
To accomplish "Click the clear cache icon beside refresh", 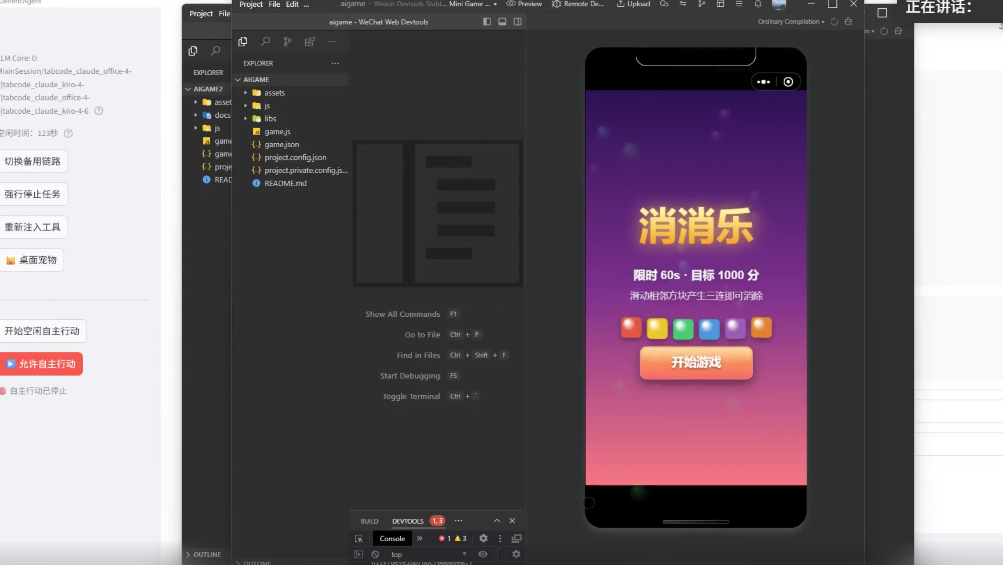I will click(x=848, y=22).
